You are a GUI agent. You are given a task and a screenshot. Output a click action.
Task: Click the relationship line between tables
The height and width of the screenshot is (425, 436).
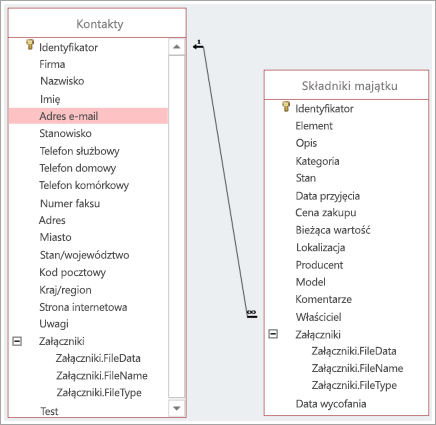(225, 180)
